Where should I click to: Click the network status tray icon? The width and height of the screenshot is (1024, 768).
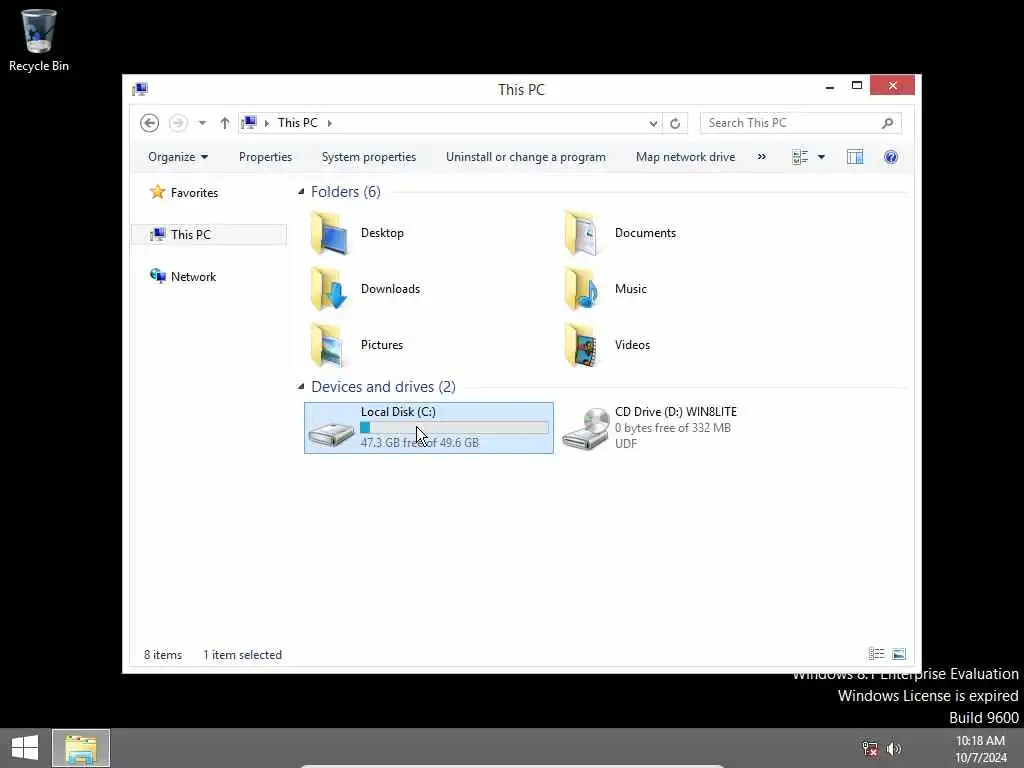click(x=870, y=749)
